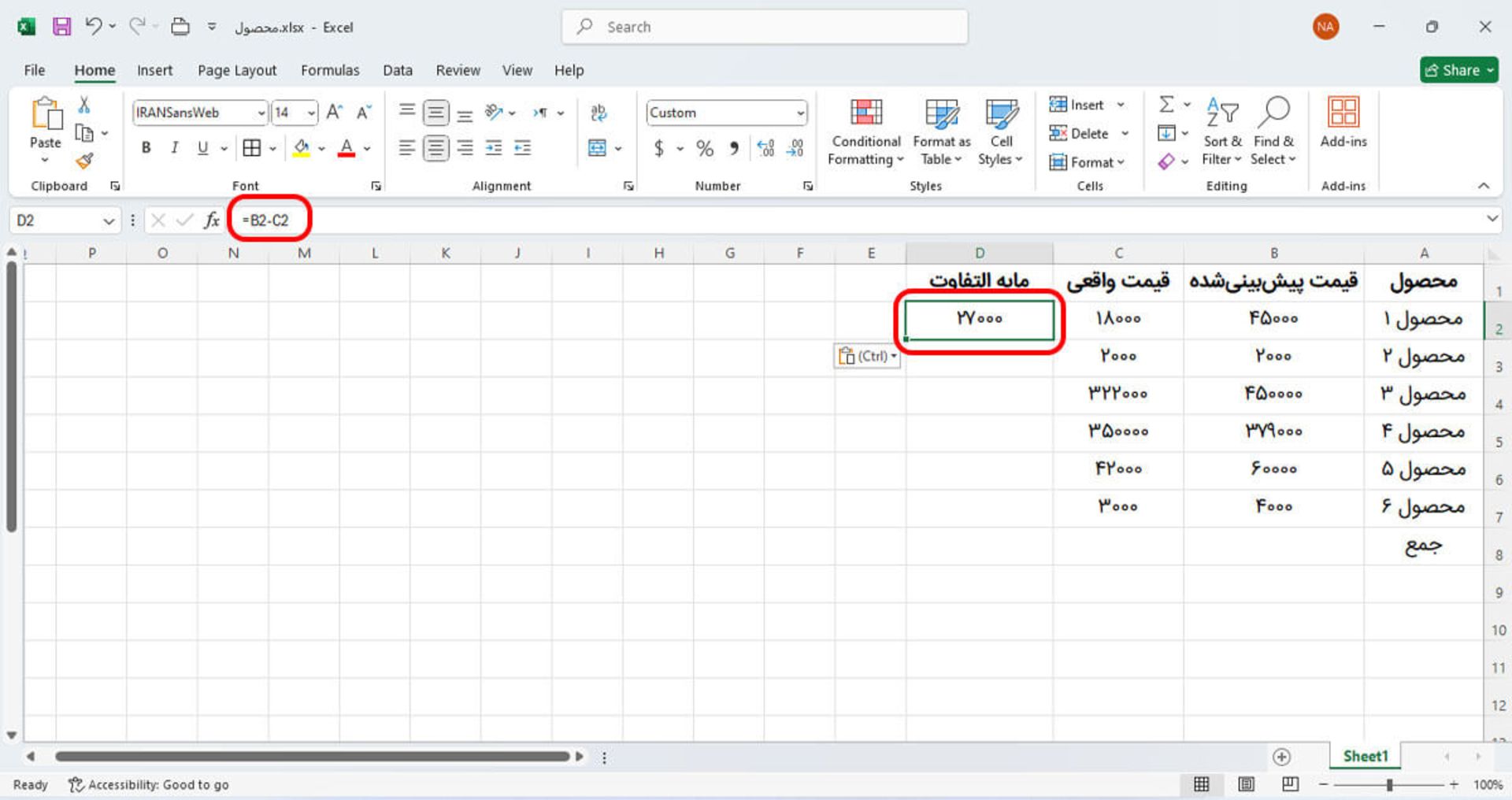Open the font name dropdown IRANSansWeb
1512x800 pixels.
click(261, 113)
